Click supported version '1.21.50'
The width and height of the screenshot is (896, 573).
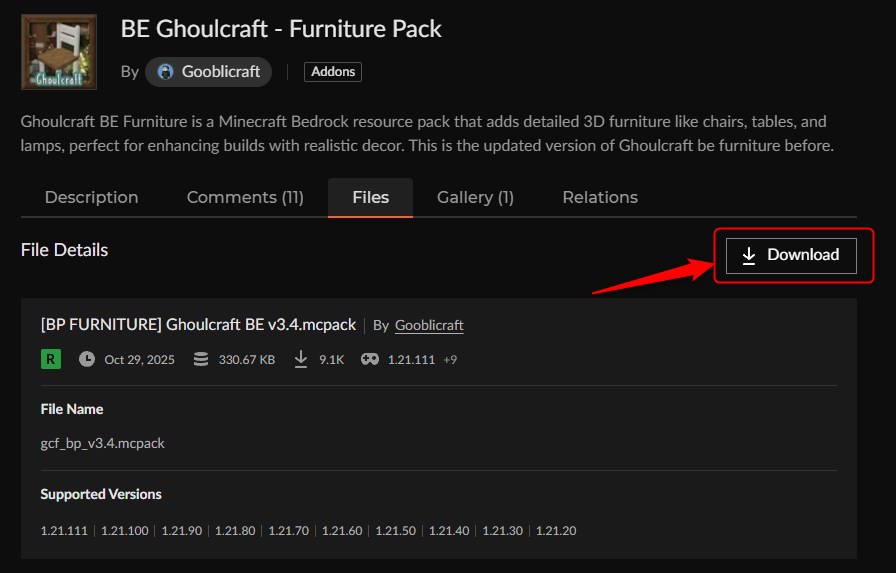(395, 531)
